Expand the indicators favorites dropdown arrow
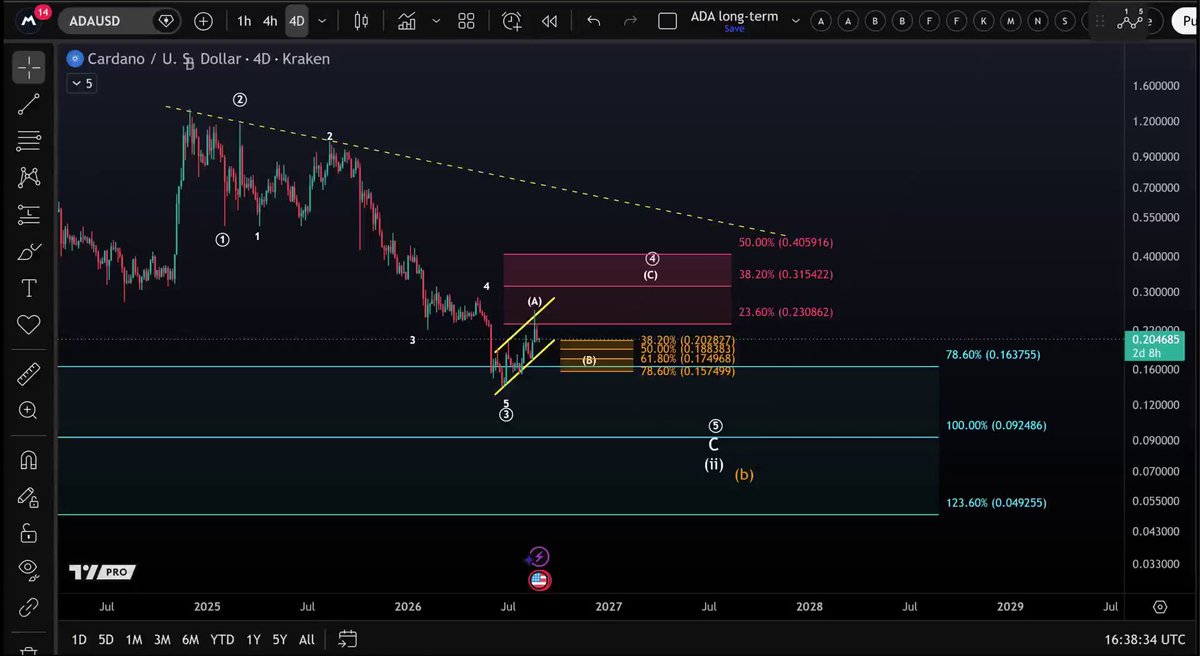Screen dimensions: 1200x656 pos(435,21)
